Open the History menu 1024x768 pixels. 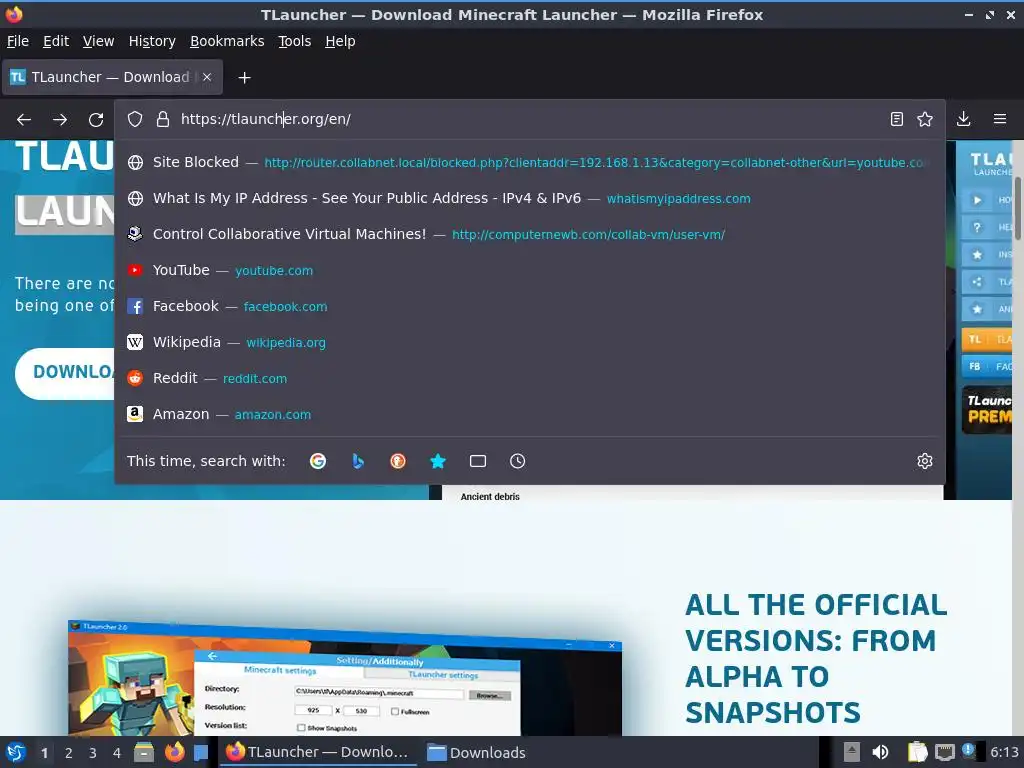(152, 41)
